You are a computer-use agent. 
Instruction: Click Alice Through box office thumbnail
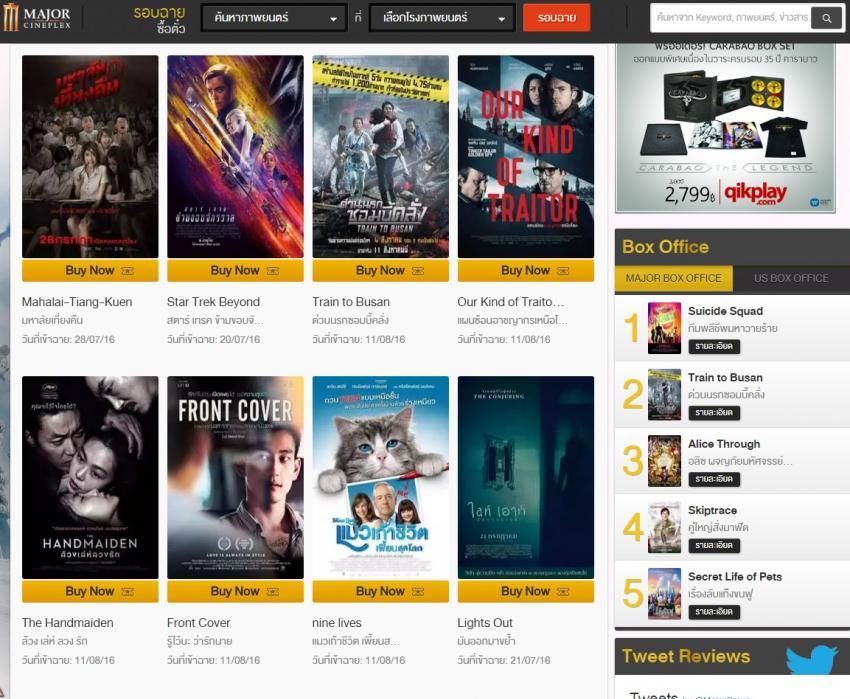664,461
